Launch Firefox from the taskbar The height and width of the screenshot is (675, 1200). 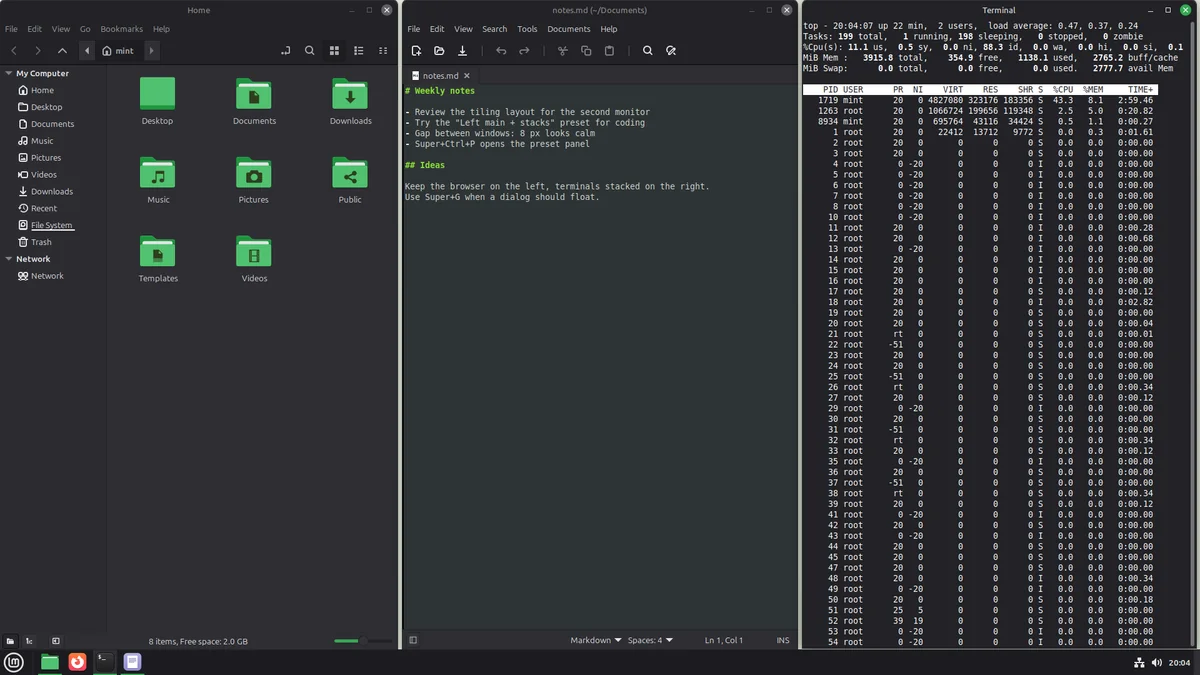point(77,661)
